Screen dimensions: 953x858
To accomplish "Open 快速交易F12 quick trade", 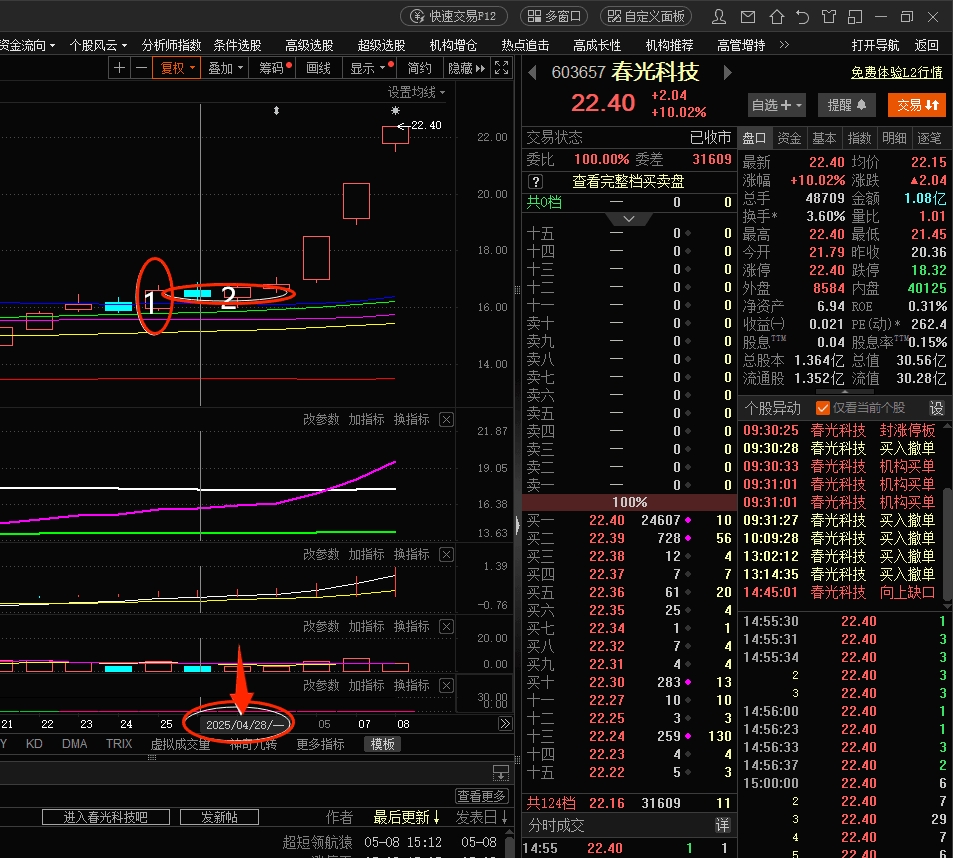I will click(453, 16).
